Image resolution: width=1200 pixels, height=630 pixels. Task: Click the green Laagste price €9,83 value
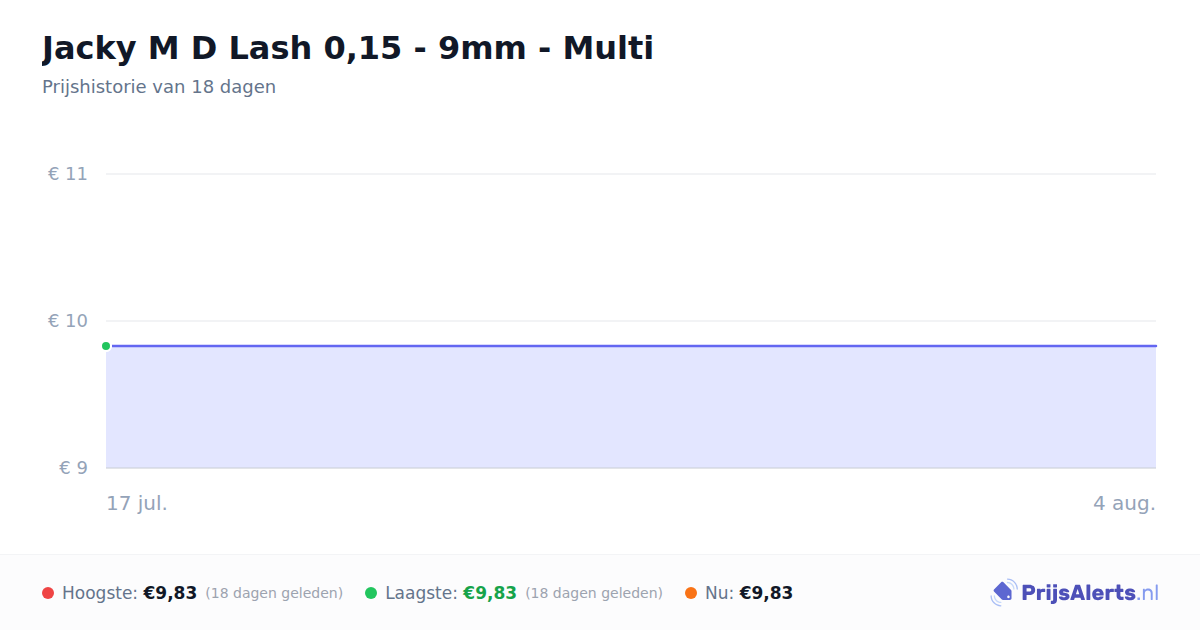click(x=490, y=593)
